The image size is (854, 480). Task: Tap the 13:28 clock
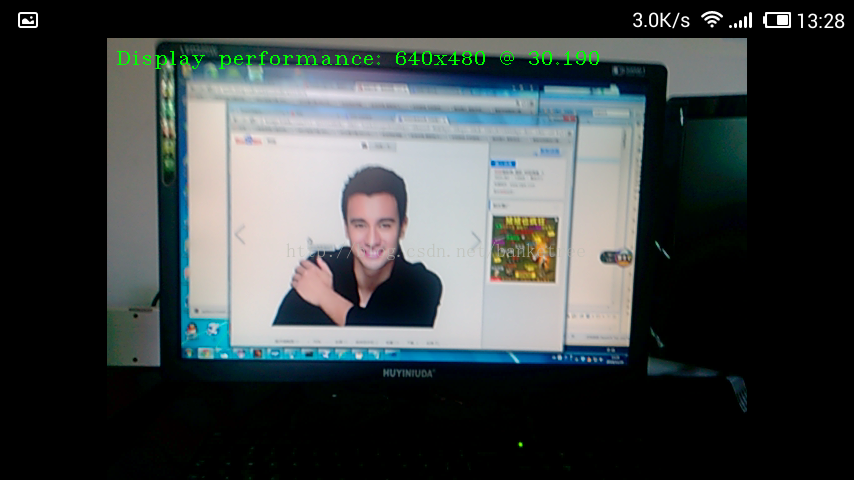821,21
